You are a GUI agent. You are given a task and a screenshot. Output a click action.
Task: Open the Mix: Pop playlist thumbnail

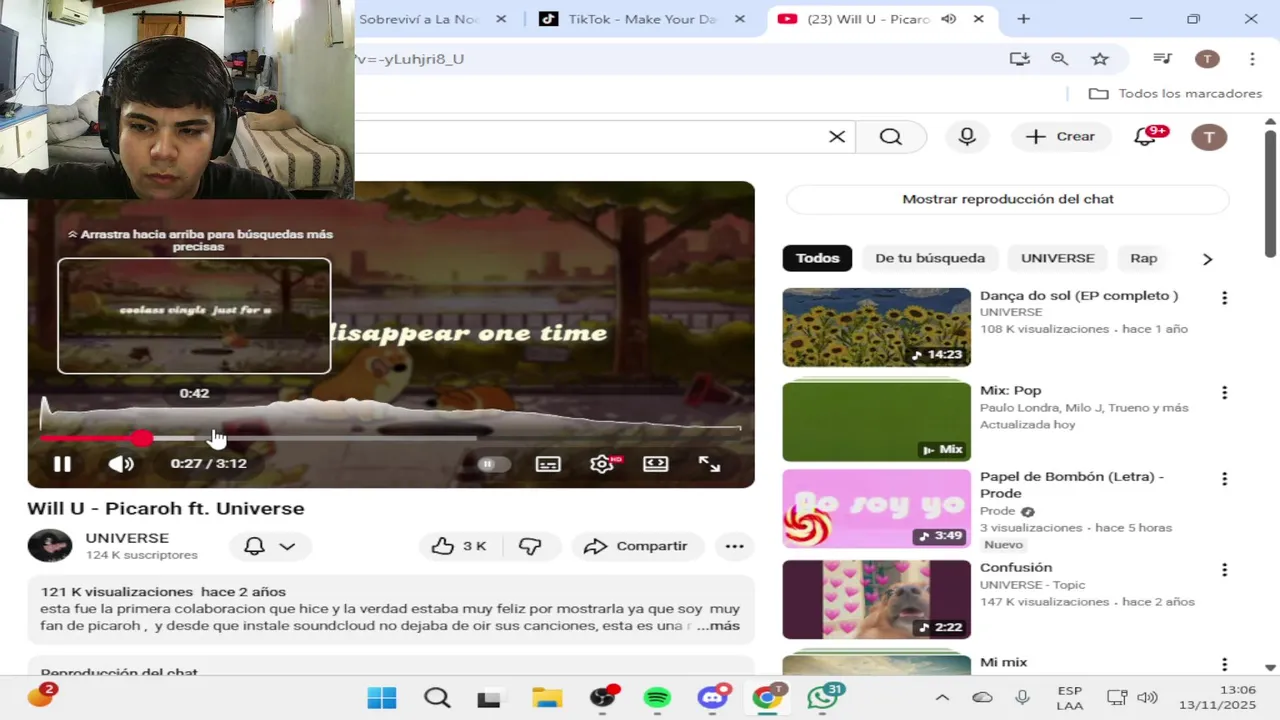point(876,421)
